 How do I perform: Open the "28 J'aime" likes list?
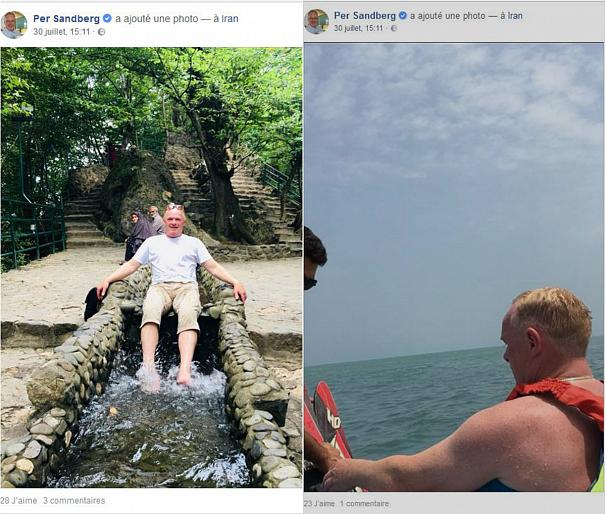coord(18,500)
